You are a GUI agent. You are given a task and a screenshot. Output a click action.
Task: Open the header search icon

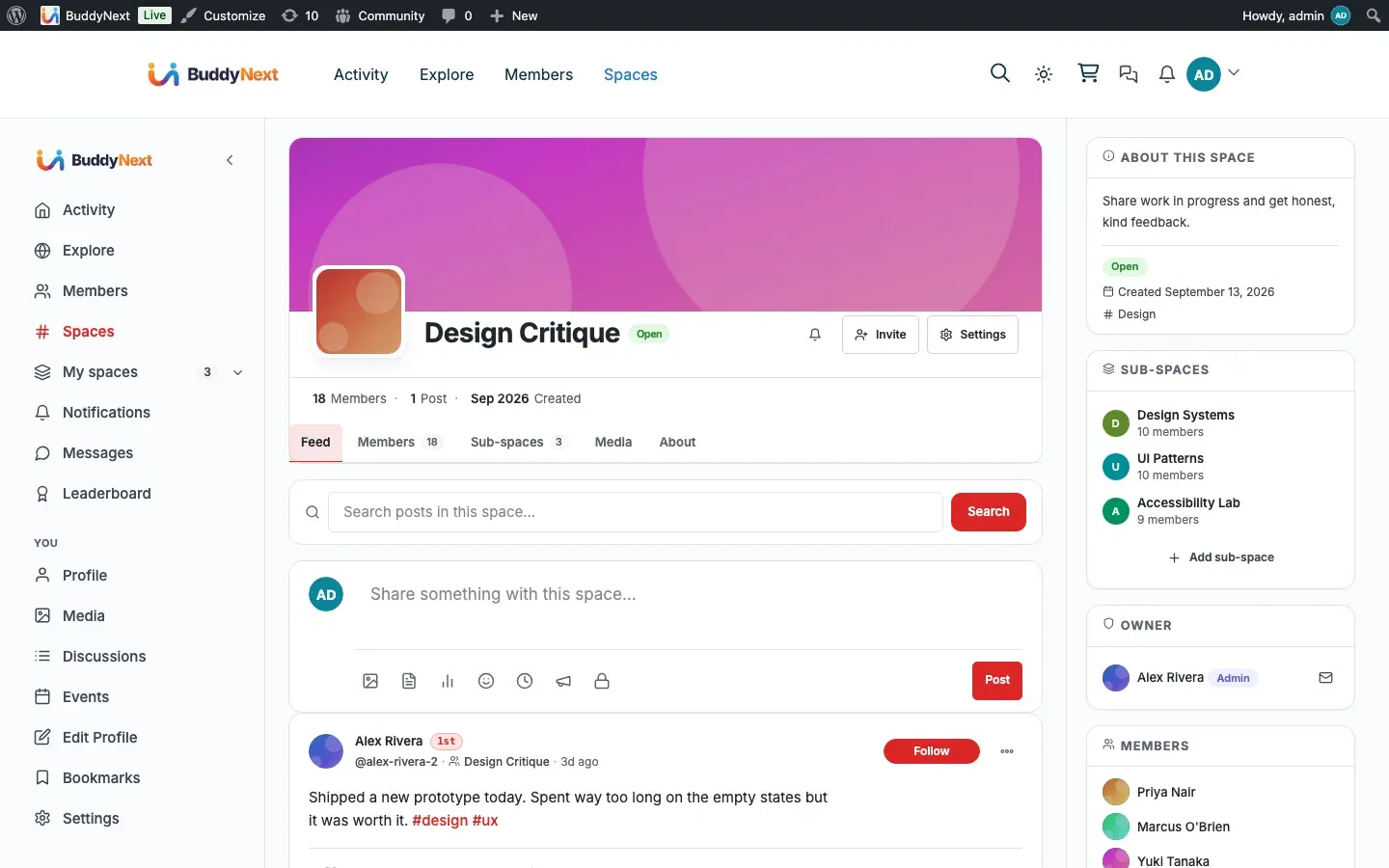1000,73
